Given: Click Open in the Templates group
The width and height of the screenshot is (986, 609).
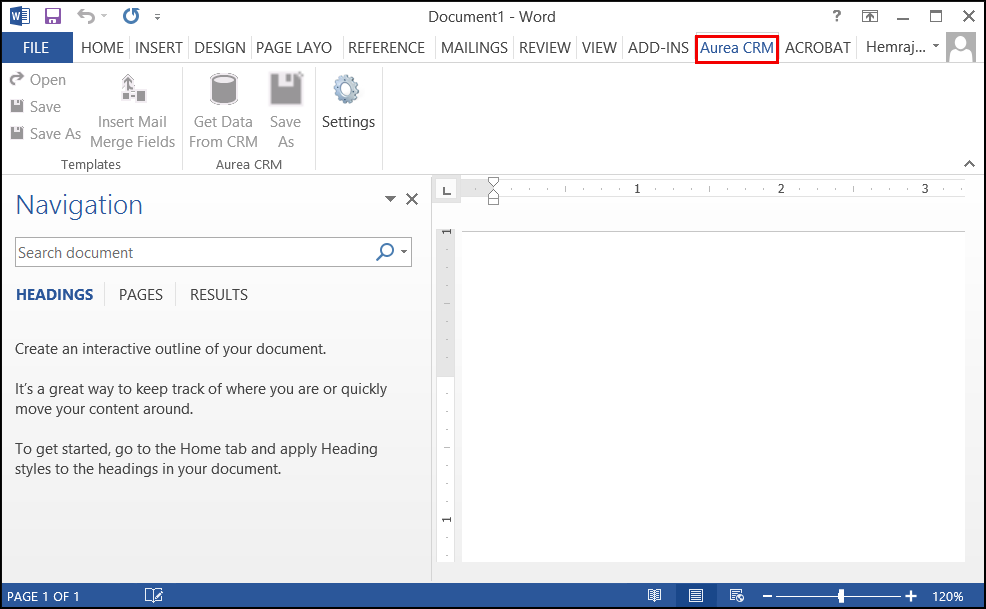Looking at the screenshot, I should click(x=38, y=80).
